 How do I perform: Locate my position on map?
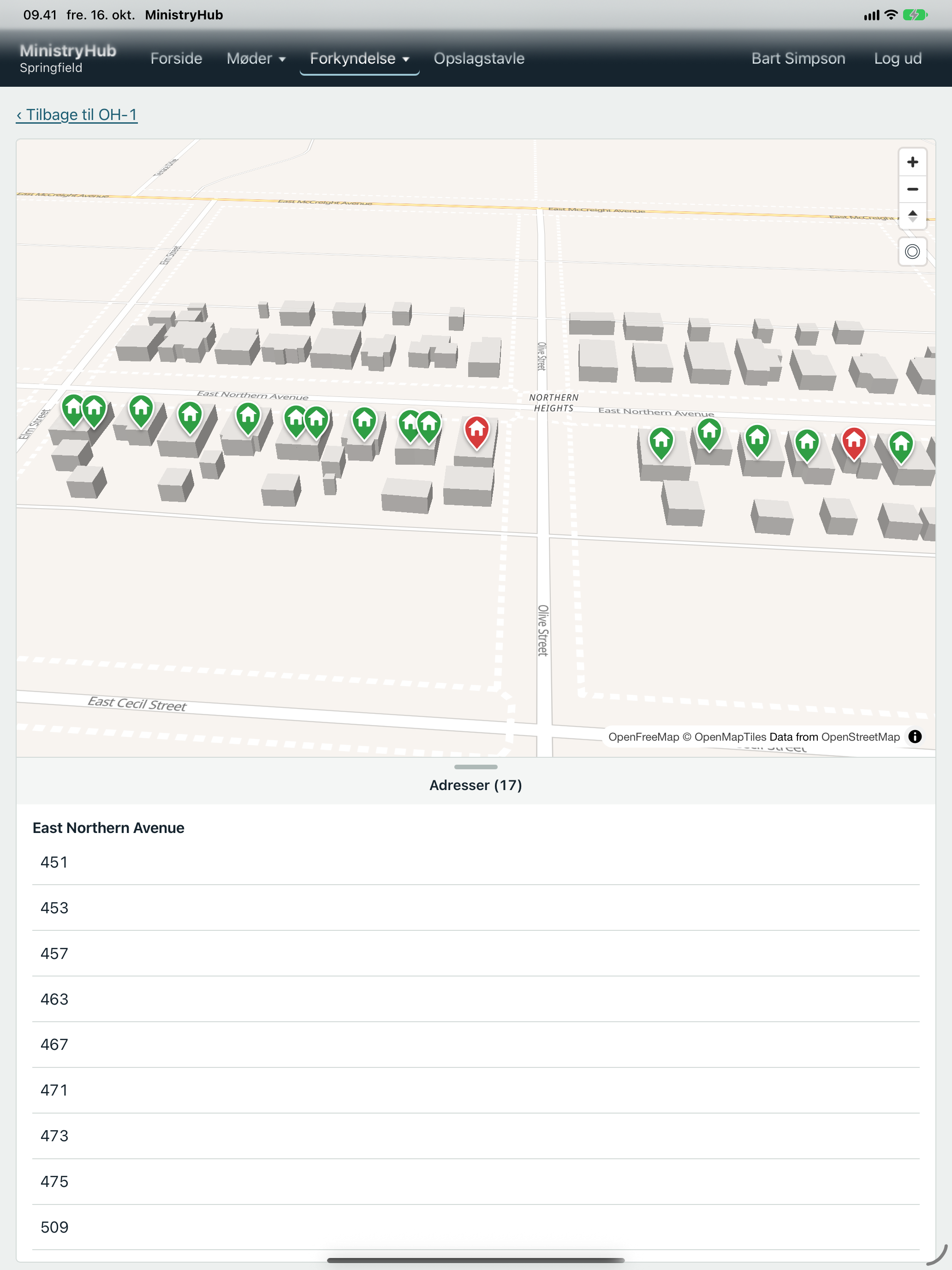click(912, 252)
